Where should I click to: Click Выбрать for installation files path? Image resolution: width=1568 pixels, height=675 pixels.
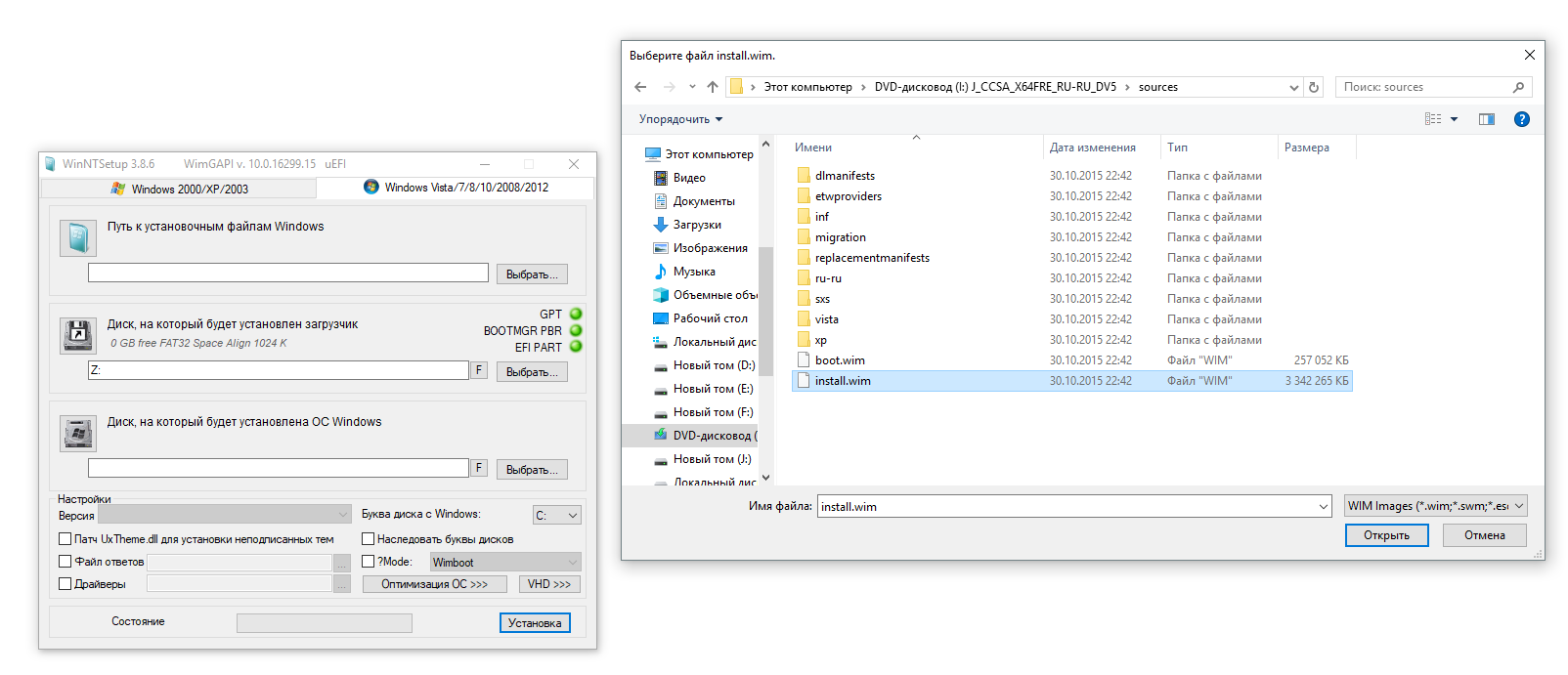tap(532, 274)
